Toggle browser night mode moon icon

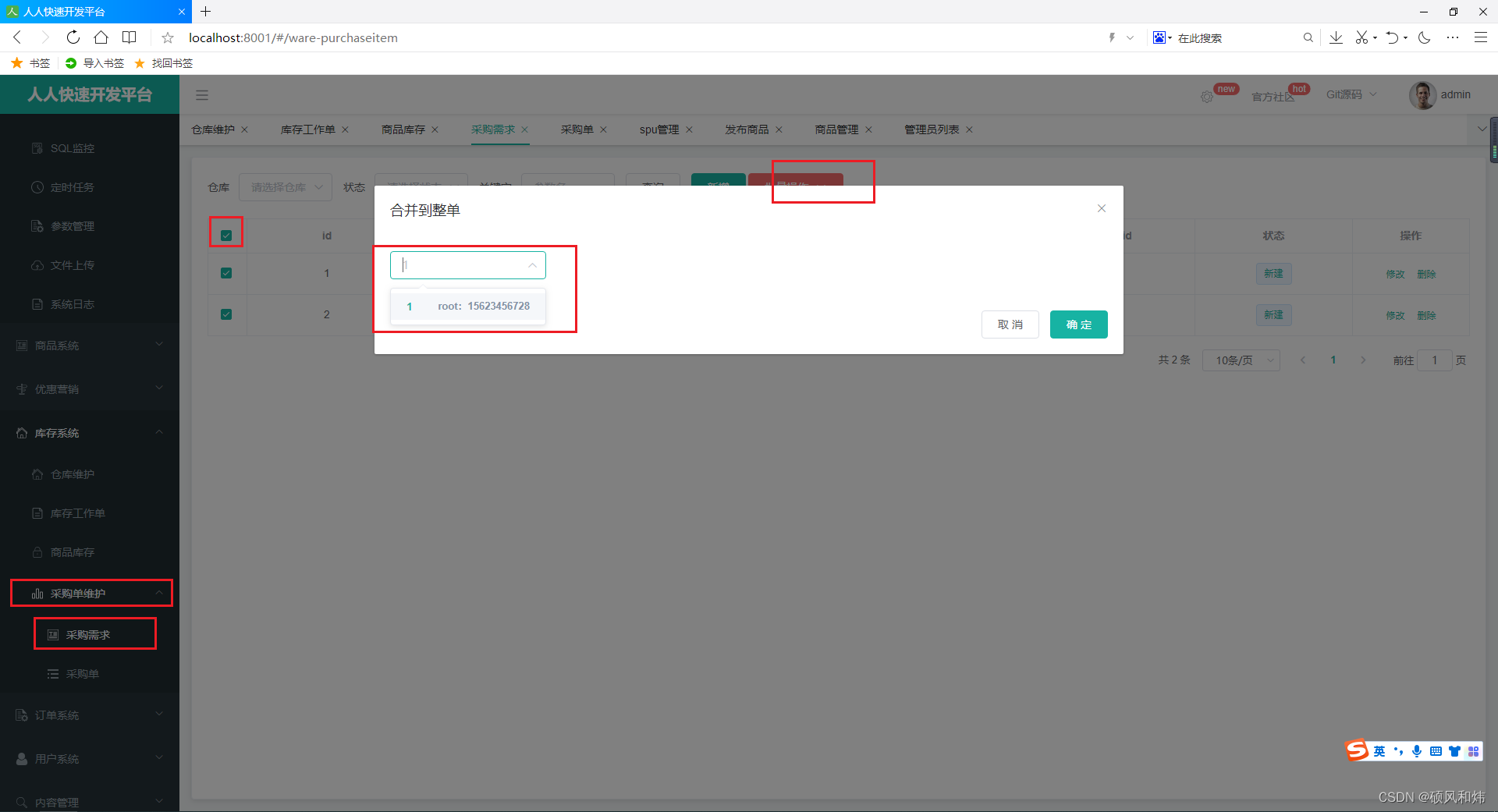pos(1425,37)
